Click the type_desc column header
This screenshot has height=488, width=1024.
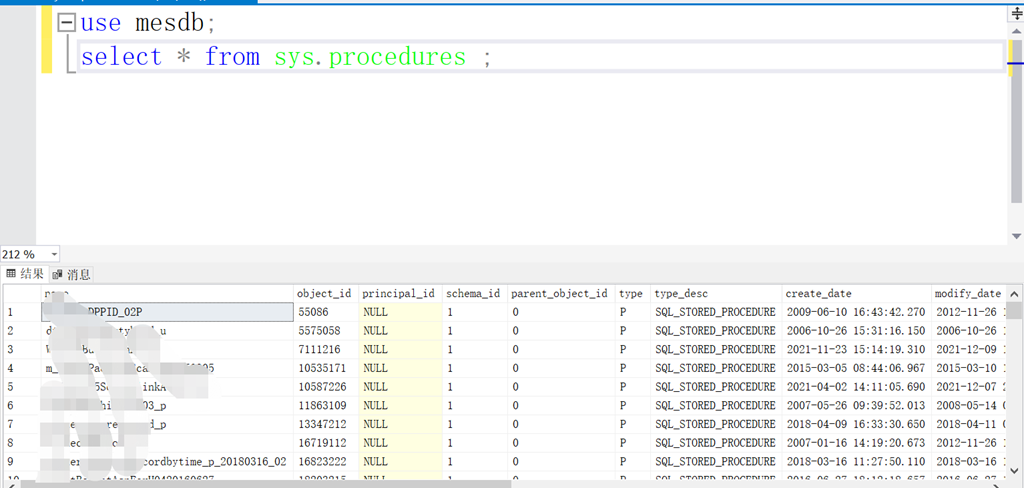[x=716, y=294]
